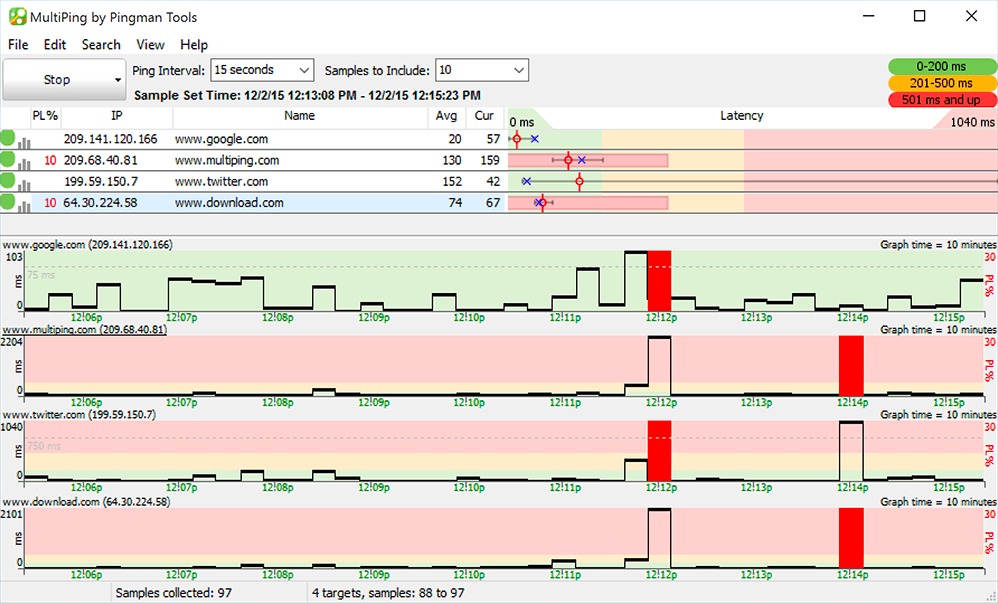Open the File menu
998x603 pixels.
[x=18, y=45]
